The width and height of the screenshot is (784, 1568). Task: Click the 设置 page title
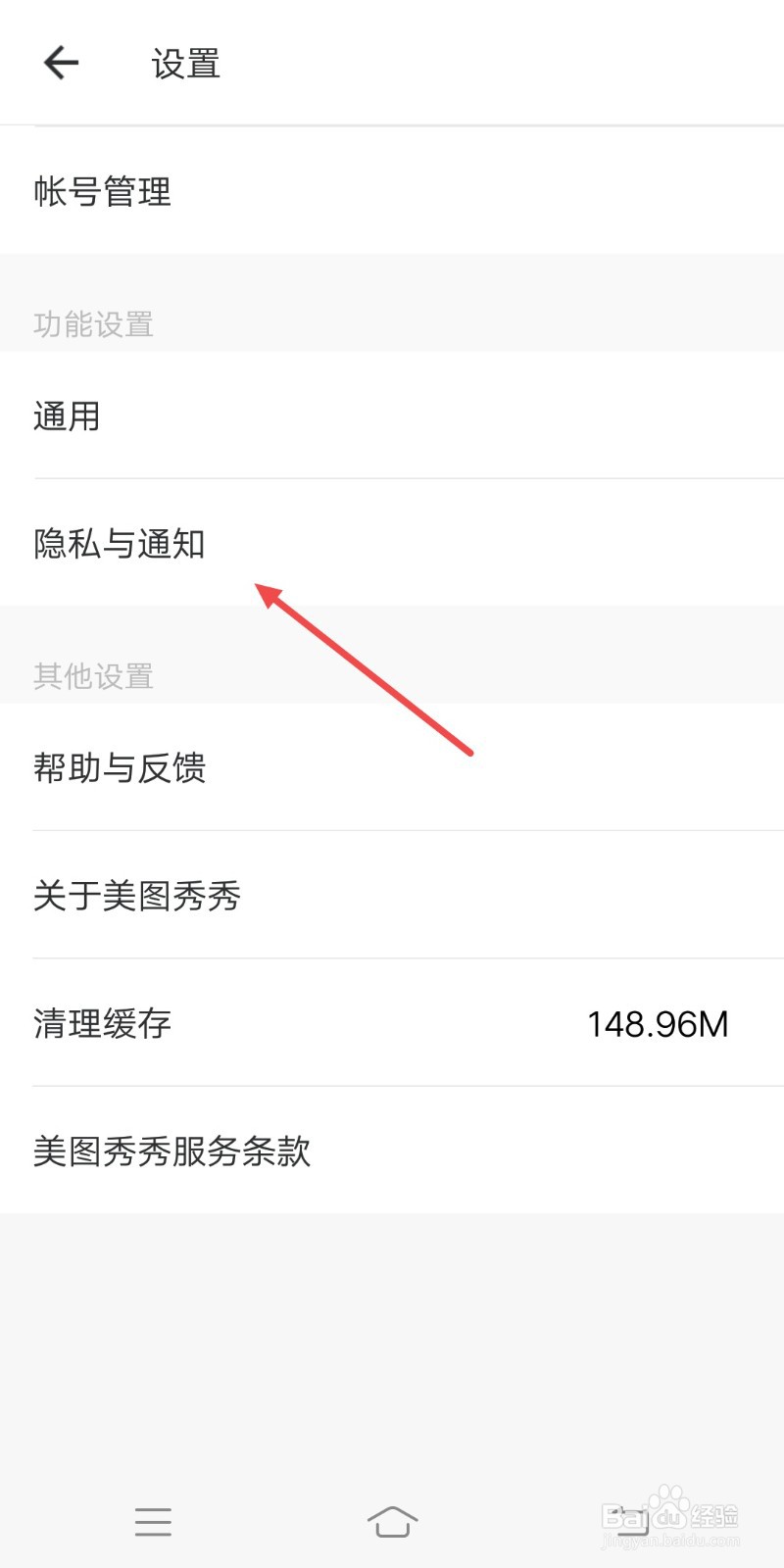pyautogui.click(x=185, y=65)
